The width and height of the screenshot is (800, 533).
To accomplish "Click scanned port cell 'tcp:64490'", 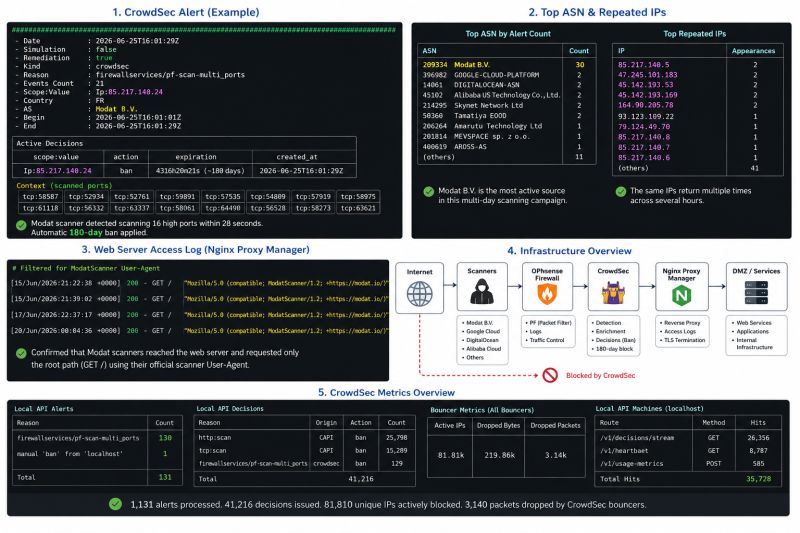I will pos(222,208).
